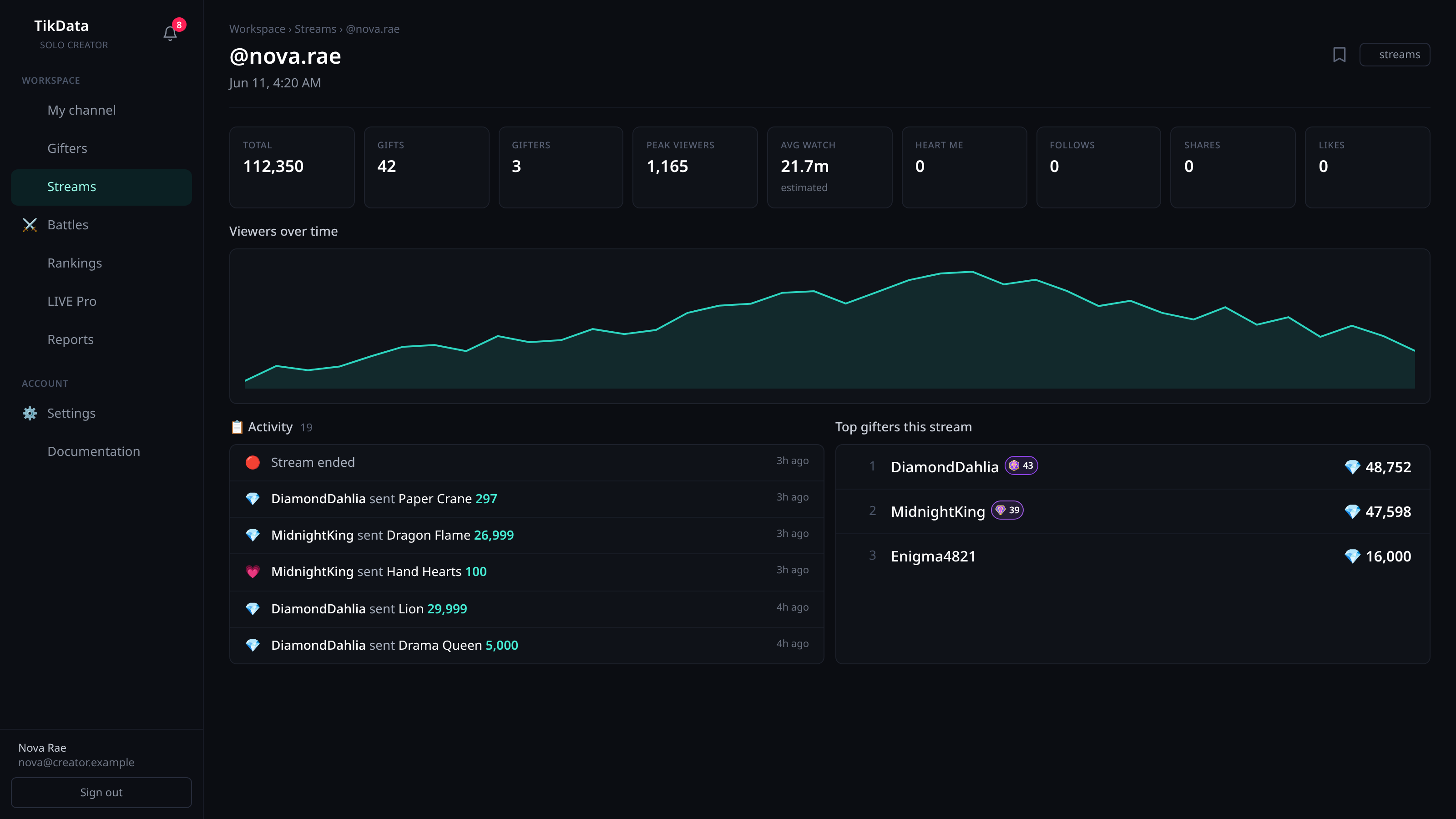Click the diamond icon beside Drama Queen
This screenshot has width=1456, height=819.
pyautogui.click(x=253, y=645)
